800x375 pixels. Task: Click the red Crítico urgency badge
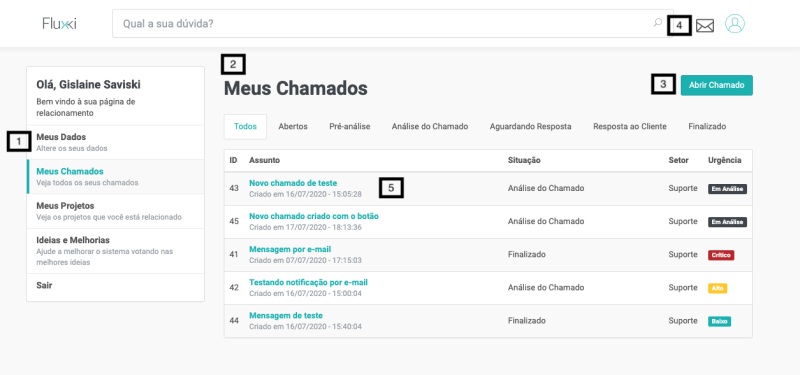click(x=720, y=255)
